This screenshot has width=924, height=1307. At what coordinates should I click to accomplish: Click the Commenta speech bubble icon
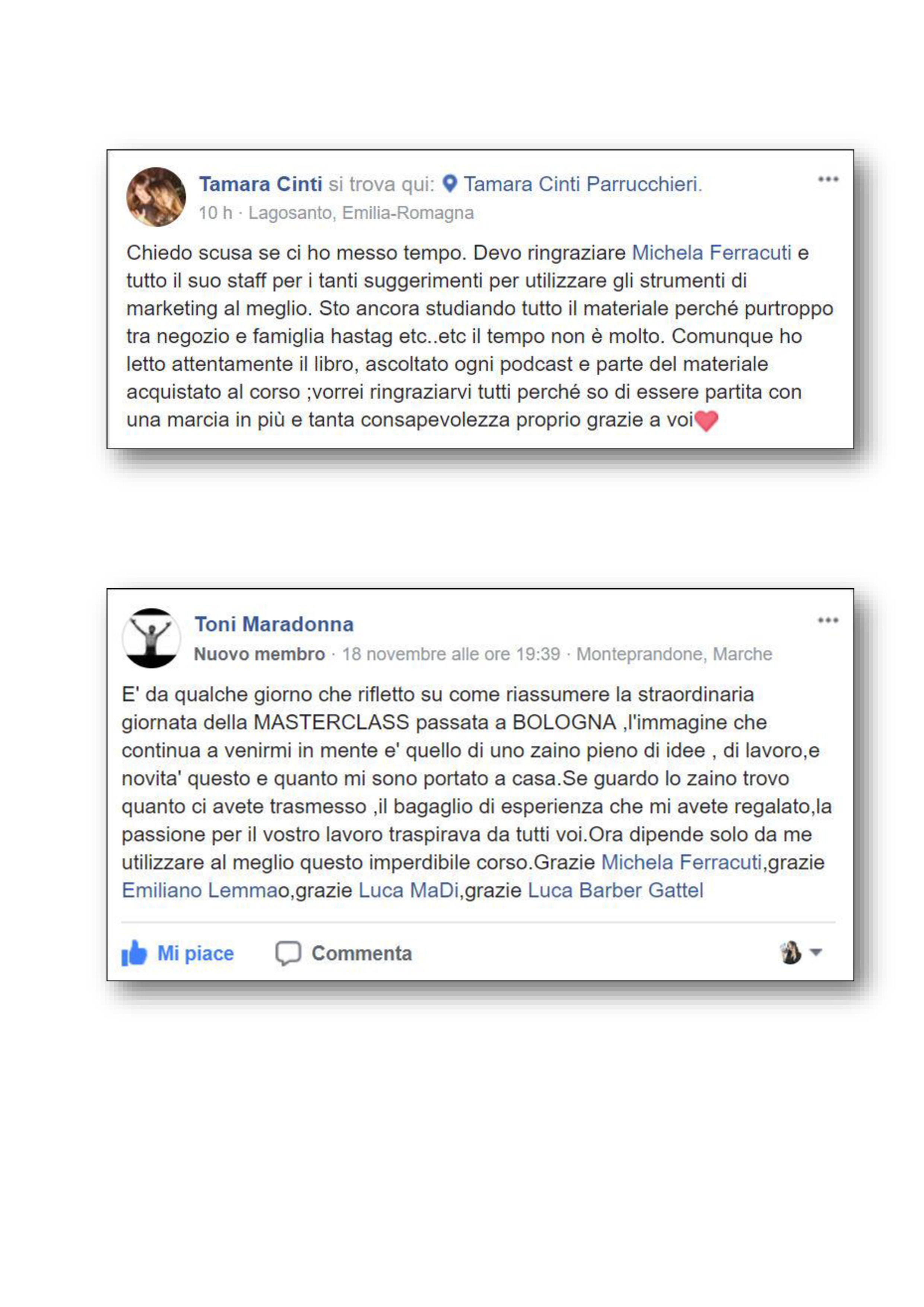coord(289,953)
